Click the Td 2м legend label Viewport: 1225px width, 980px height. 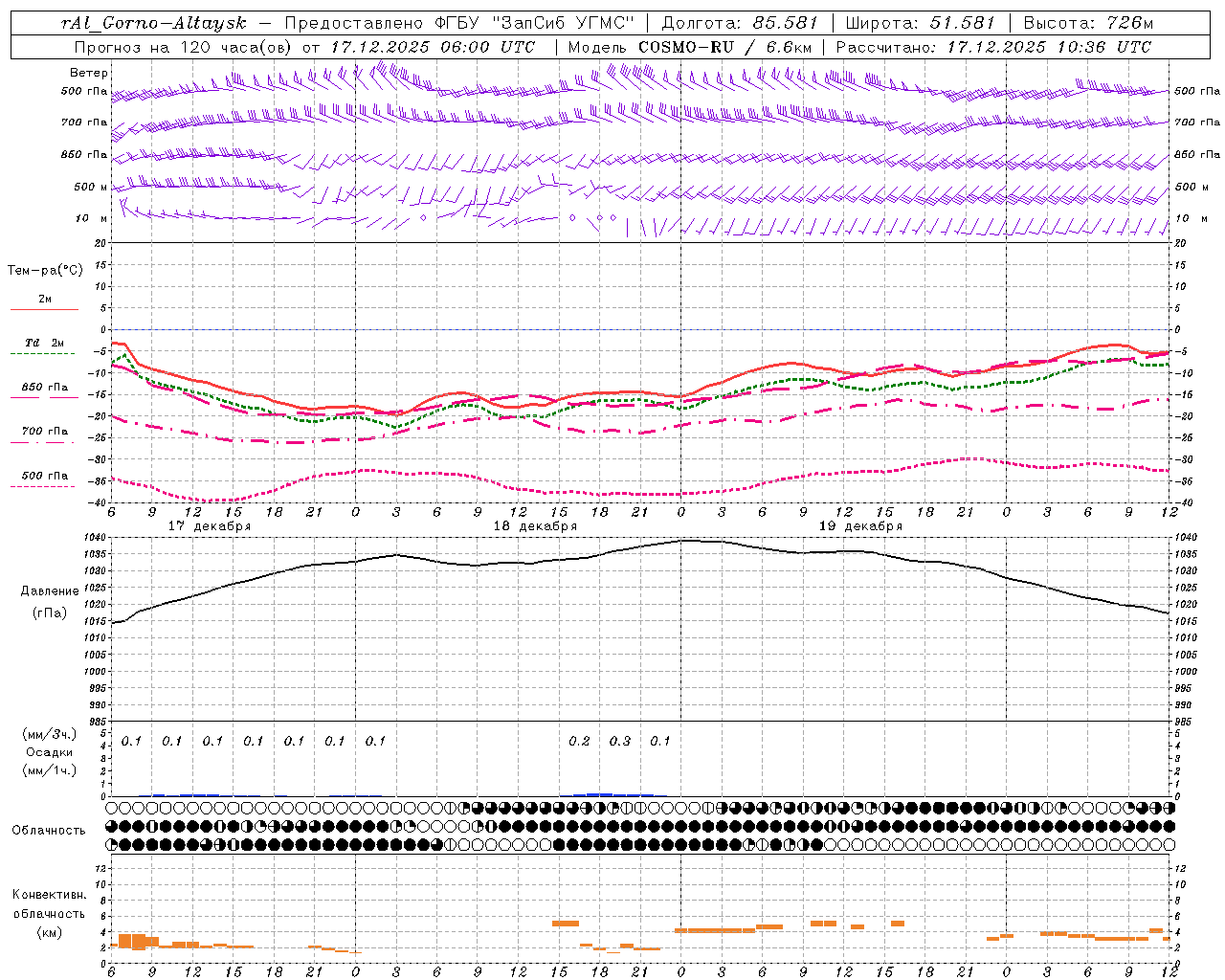[44, 343]
